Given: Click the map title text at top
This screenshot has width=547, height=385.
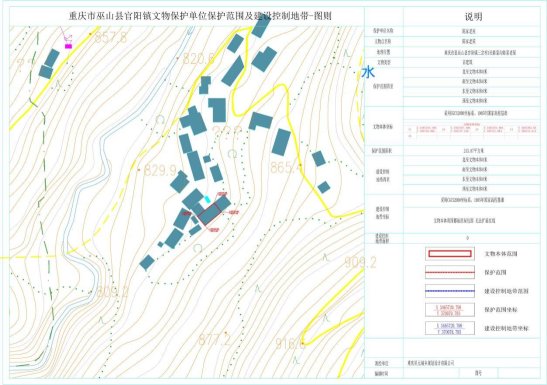Looking at the screenshot, I should point(200,16).
